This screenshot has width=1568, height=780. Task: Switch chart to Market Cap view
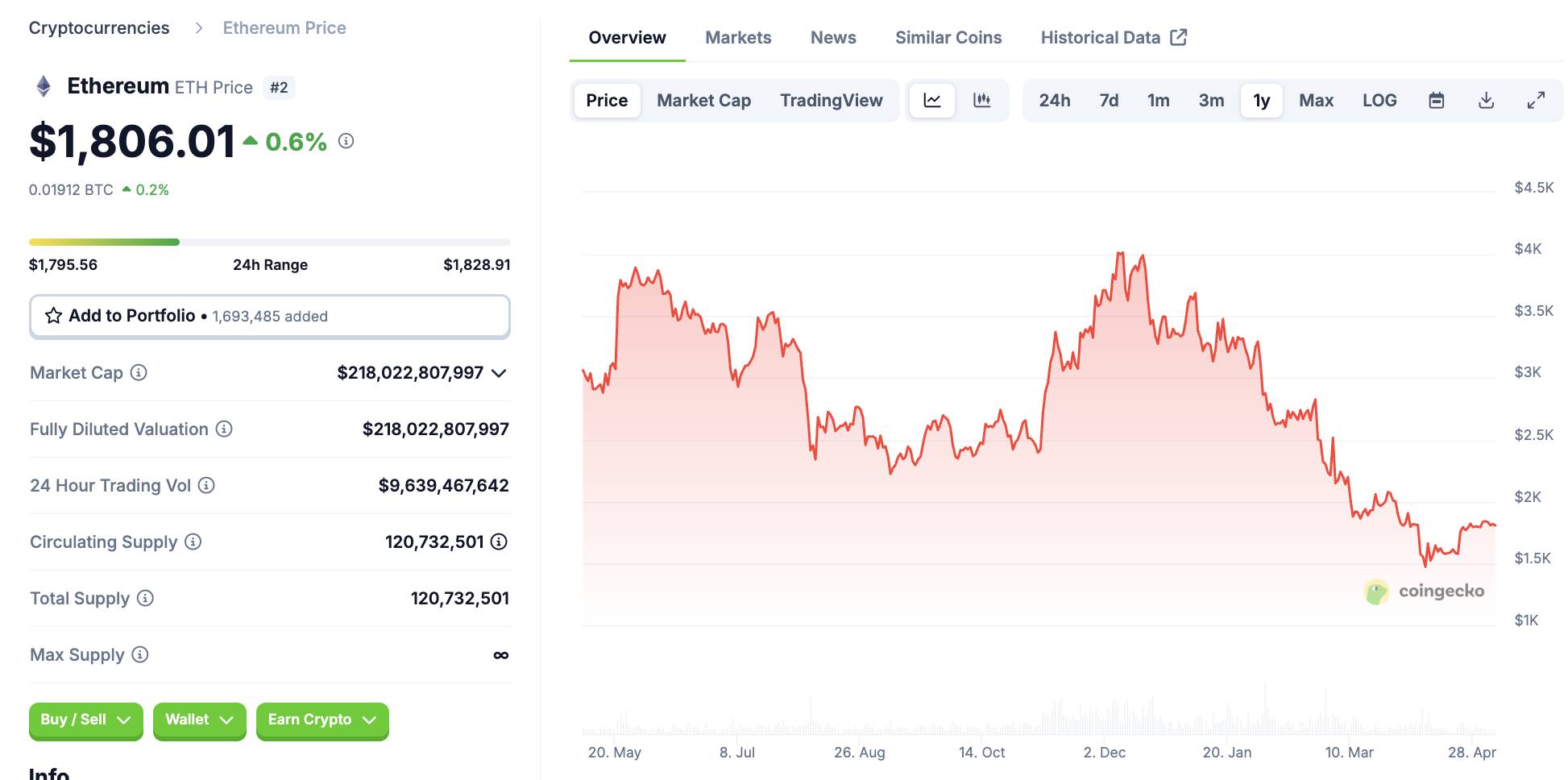tap(703, 101)
